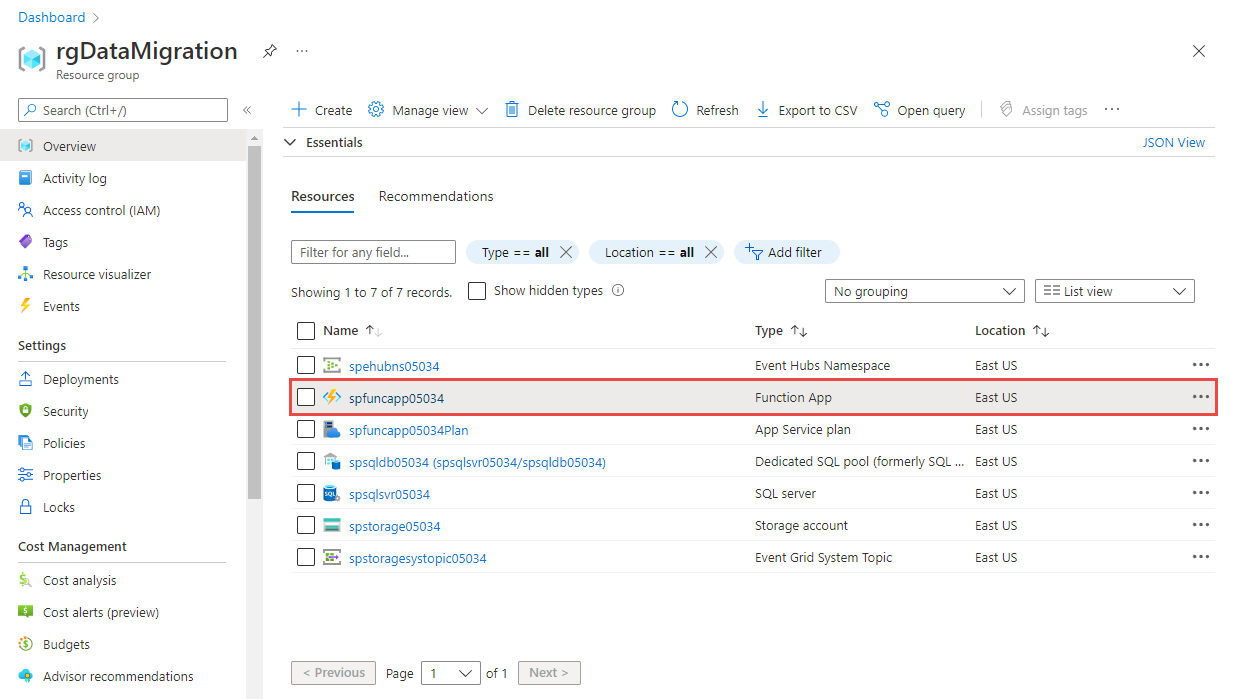
Task: Click the Refresh icon in toolbar
Action: [680, 110]
